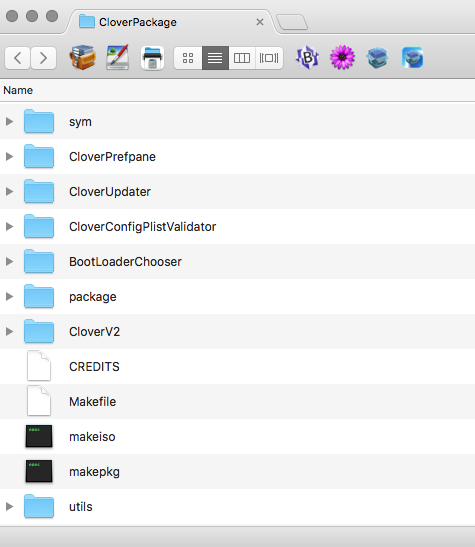Screen dimensions: 475x547
Task: Click the CloverV2 name
Action: click(95, 331)
